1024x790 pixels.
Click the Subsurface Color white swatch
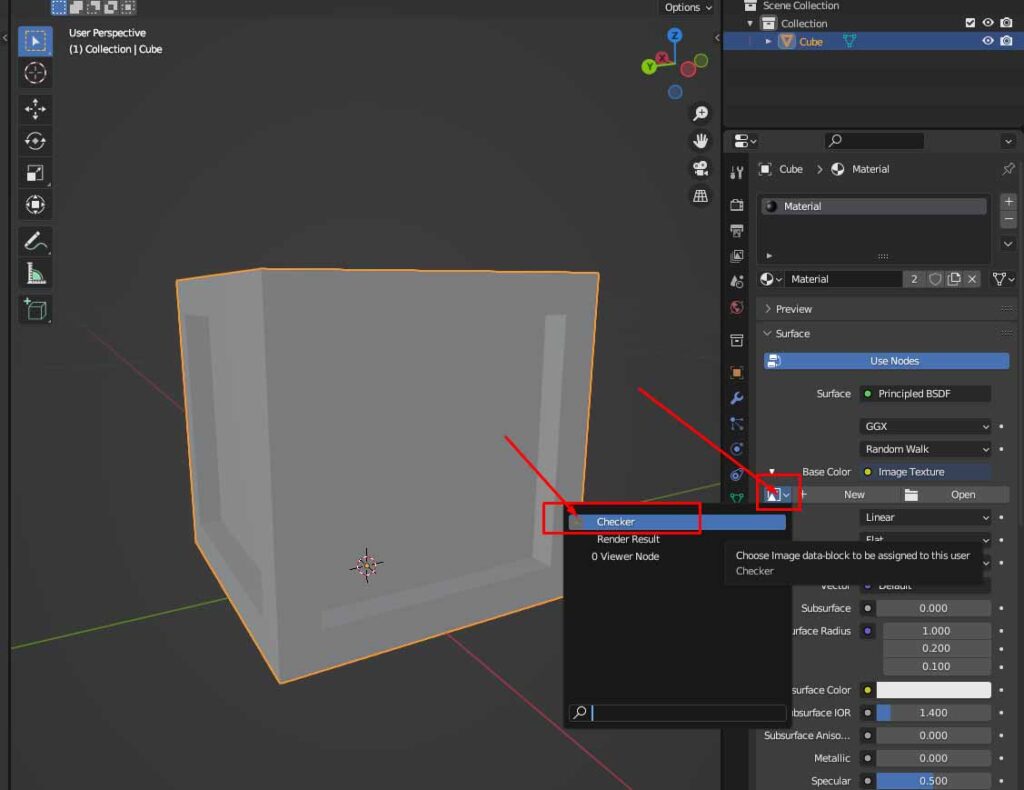click(x=933, y=690)
